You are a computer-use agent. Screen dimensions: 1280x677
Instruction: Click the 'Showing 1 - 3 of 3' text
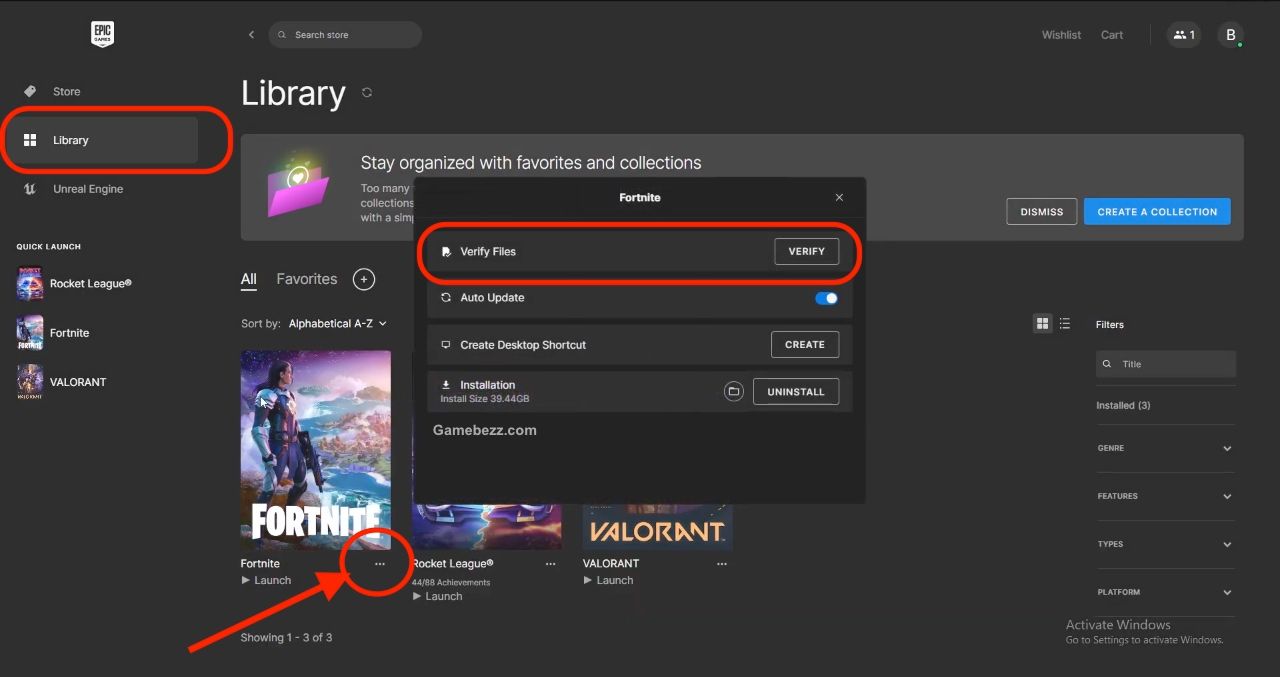click(x=286, y=637)
